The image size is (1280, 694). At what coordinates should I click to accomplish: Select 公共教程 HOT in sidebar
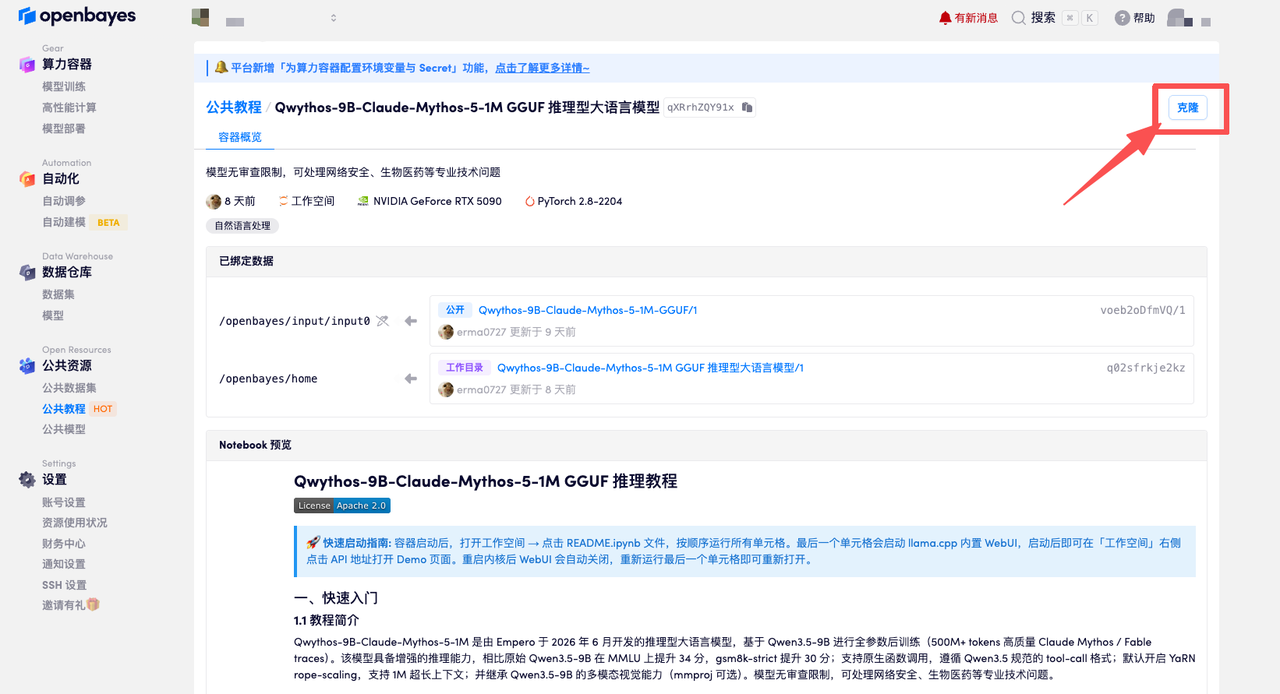(79, 409)
